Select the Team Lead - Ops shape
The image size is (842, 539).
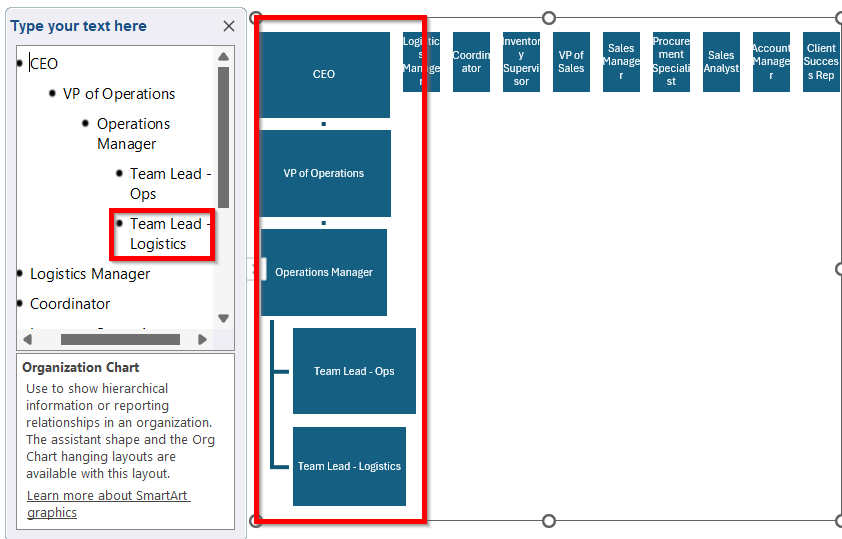coord(354,371)
